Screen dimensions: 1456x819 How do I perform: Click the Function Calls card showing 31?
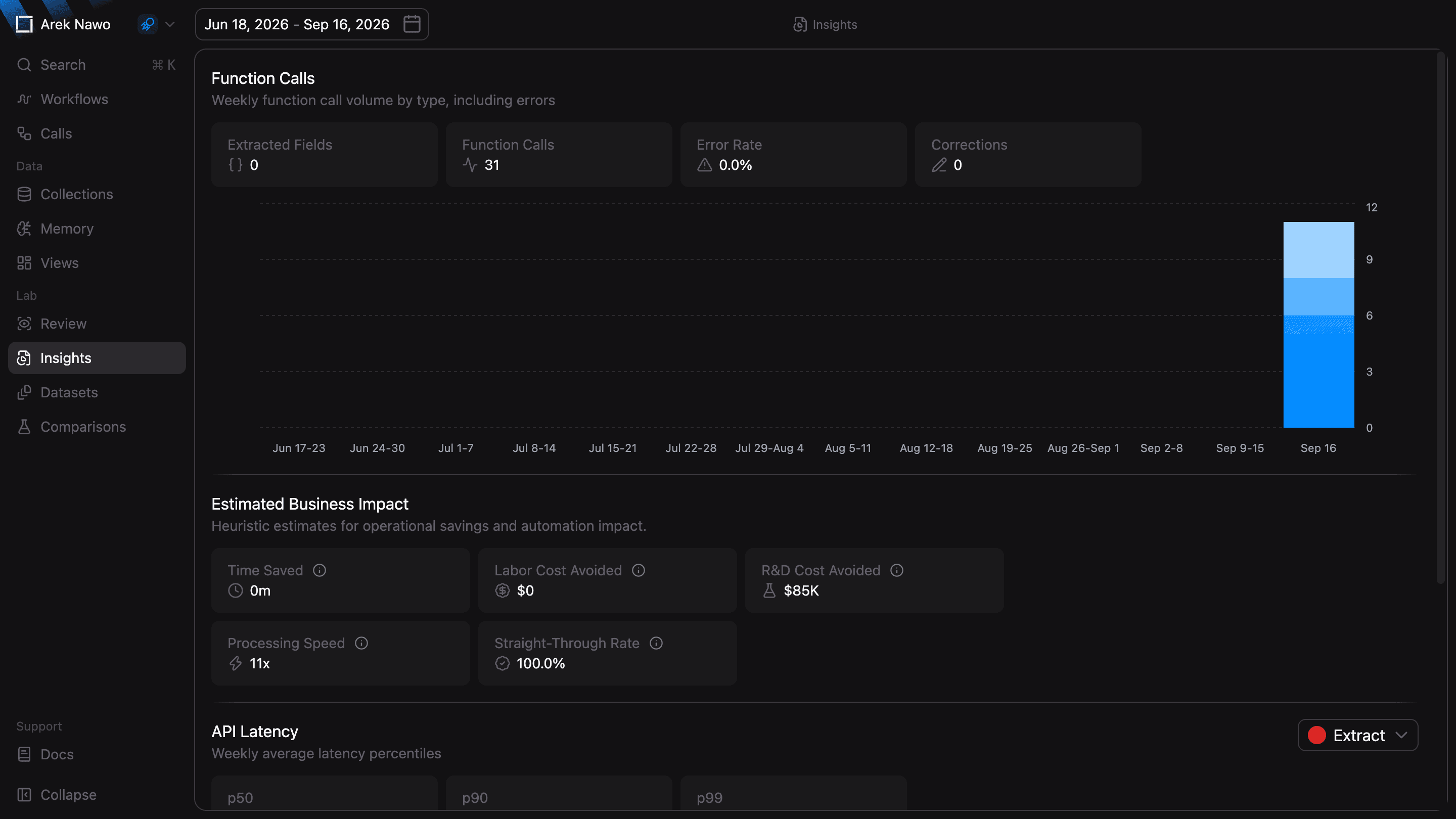tap(559, 155)
